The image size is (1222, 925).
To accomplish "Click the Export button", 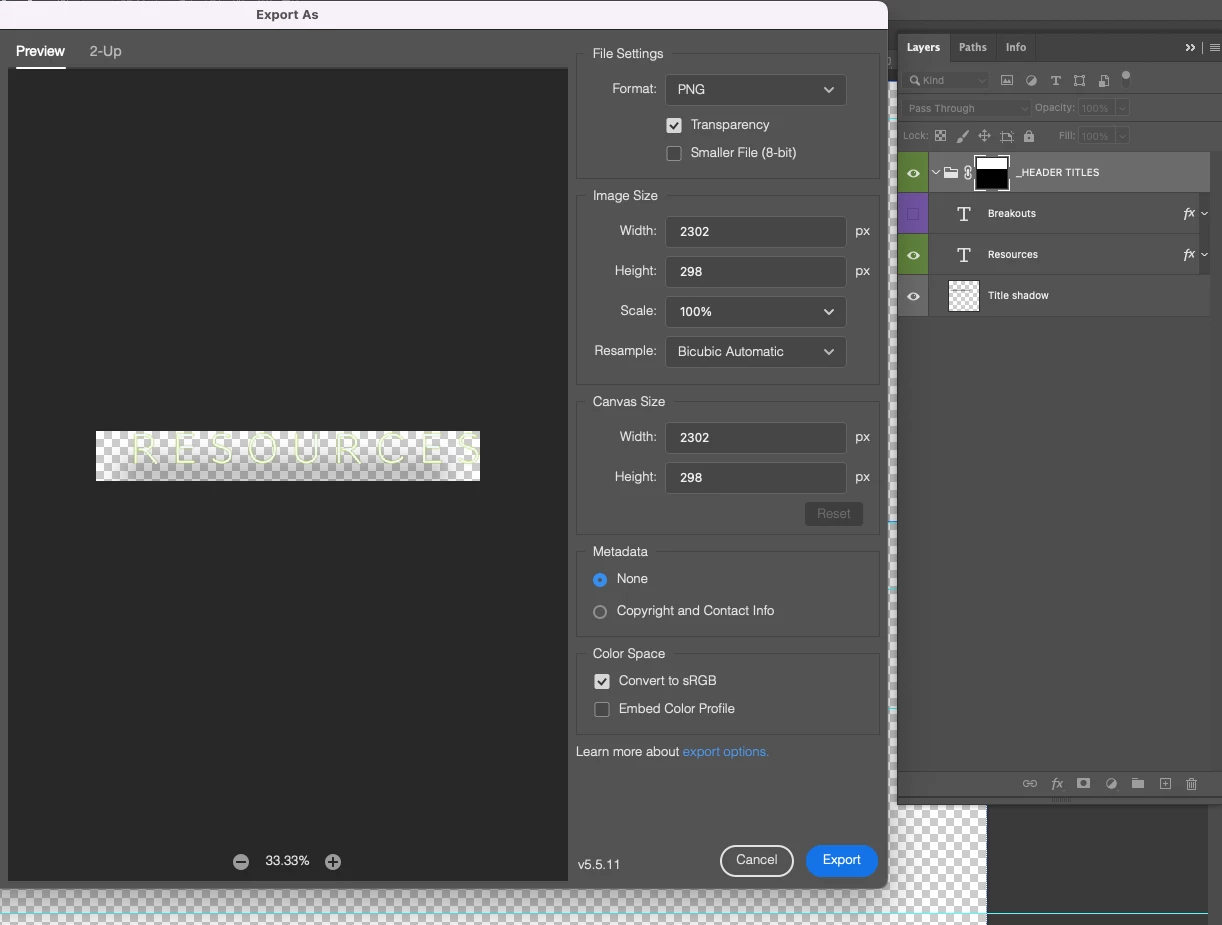I will pos(842,860).
